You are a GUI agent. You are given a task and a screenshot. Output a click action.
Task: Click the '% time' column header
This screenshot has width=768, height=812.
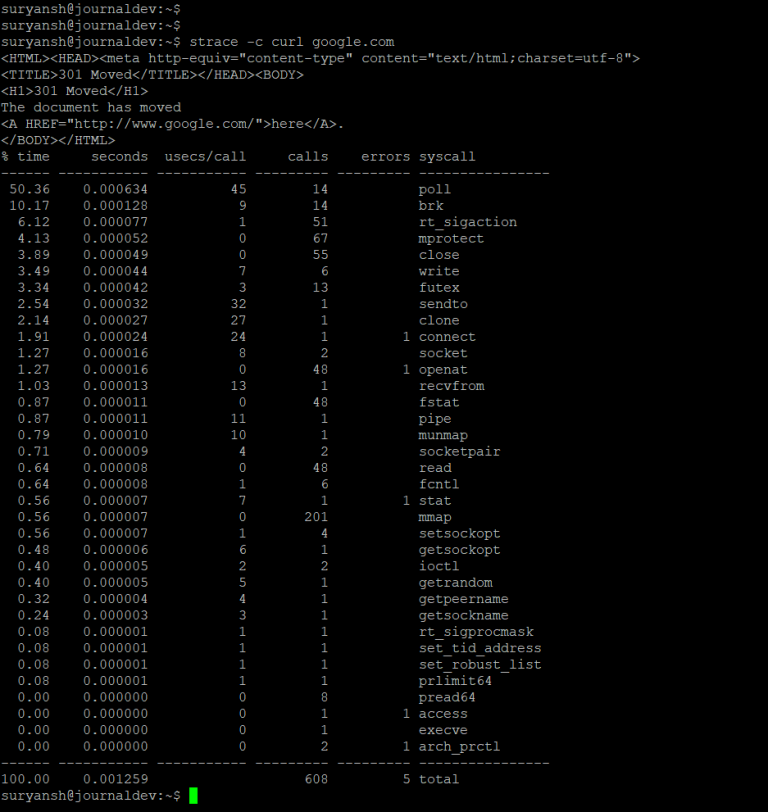click(x=25, y=157)
